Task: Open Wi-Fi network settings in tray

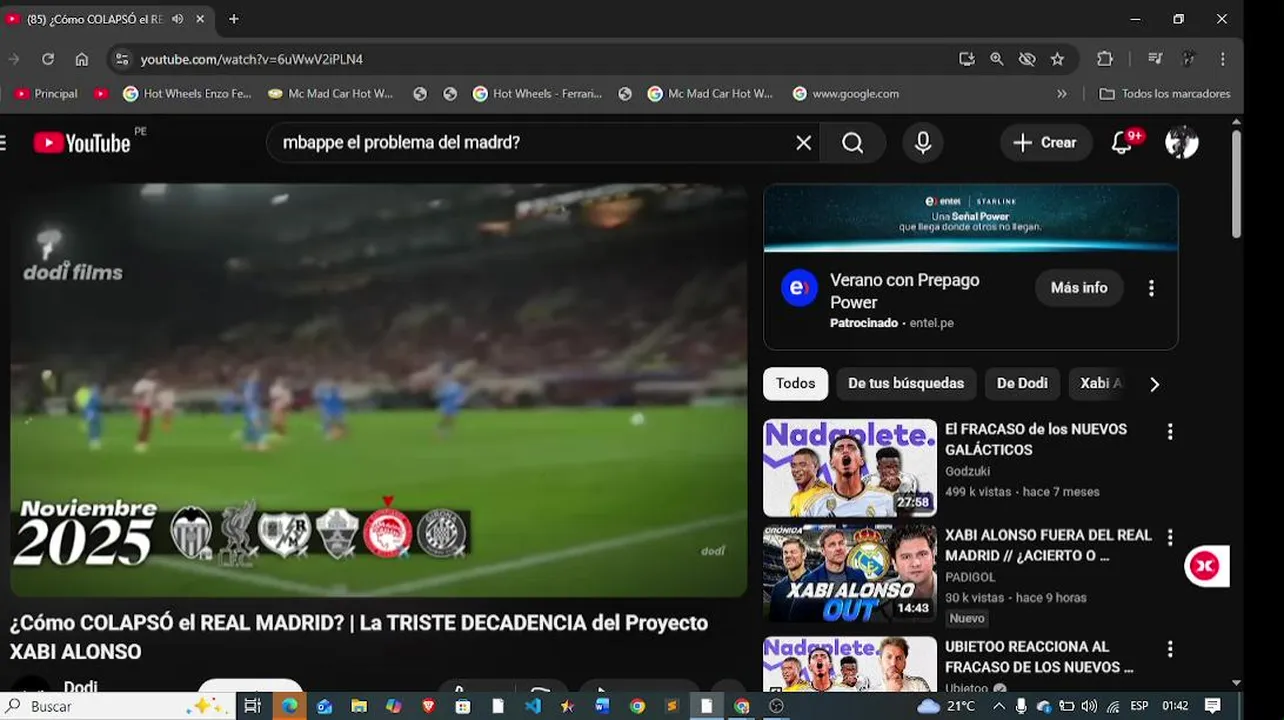Action: tap(1113, 706)
